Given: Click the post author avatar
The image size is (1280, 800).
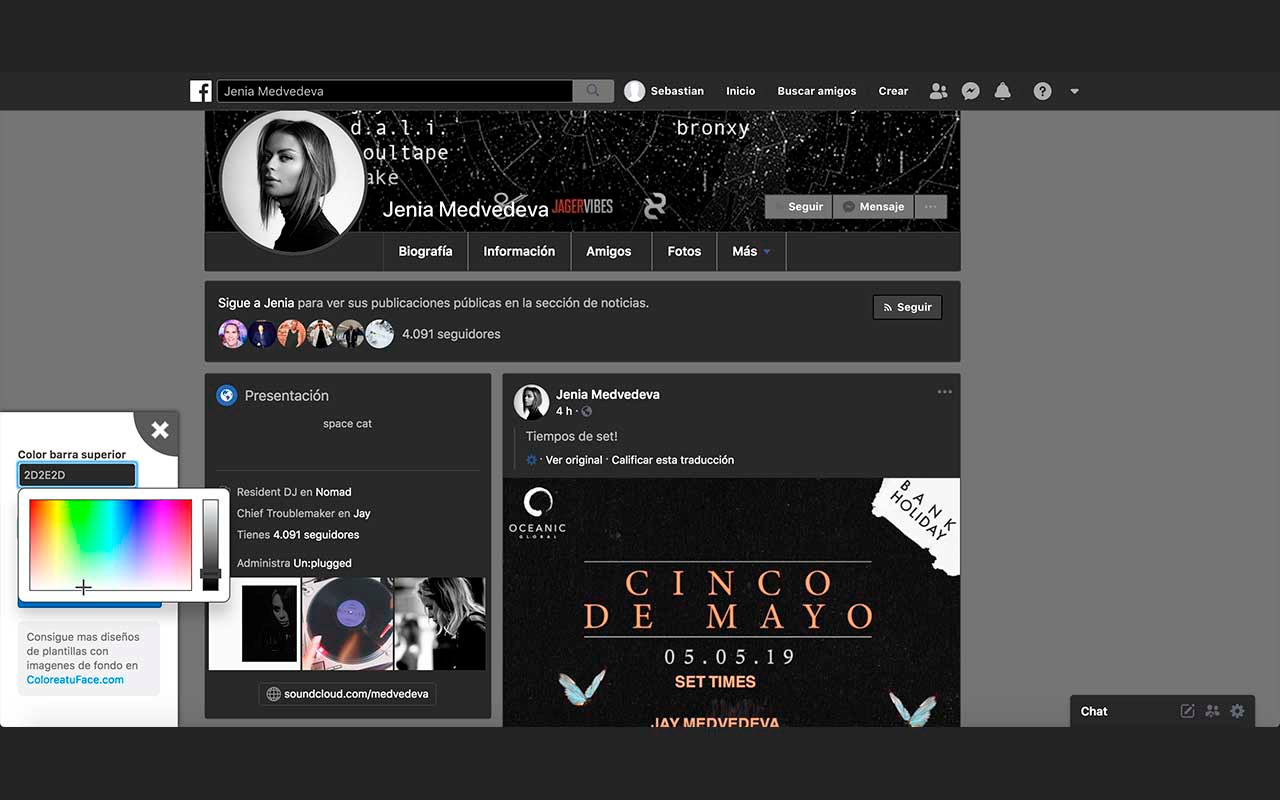Looking at the screenshot, I should coord(531,402).
